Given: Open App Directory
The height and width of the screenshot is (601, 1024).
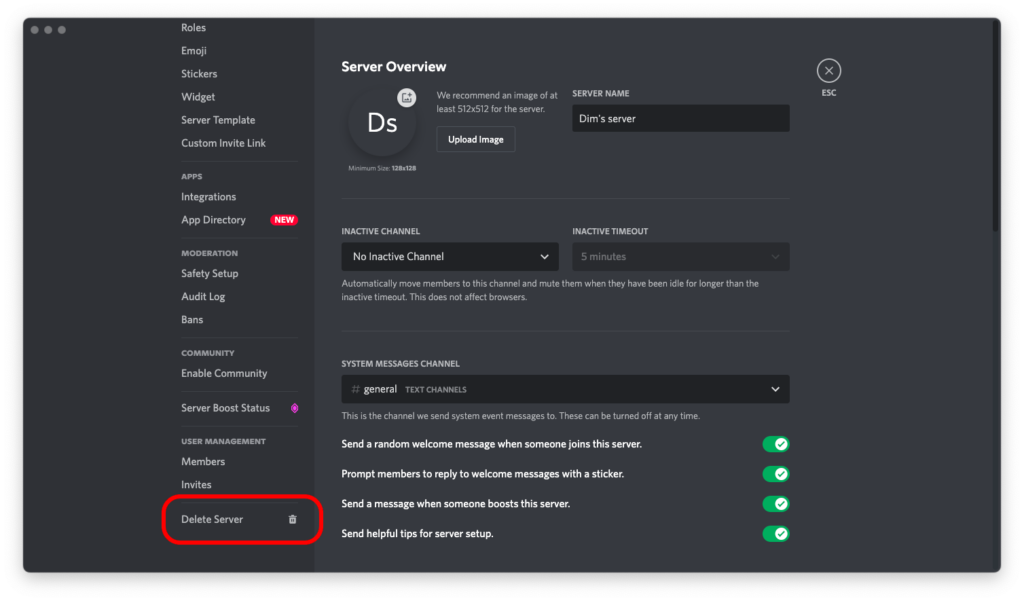Looking at the screenshot, I should click(214, 220).
